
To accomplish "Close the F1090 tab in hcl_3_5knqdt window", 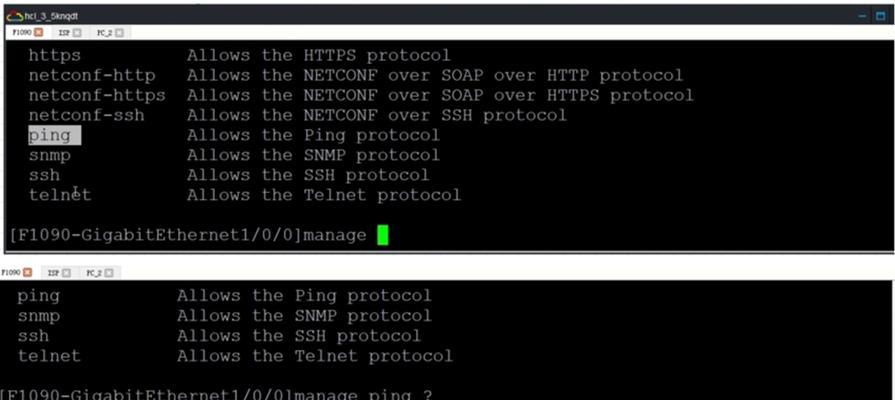I will pyautogui.click(x=38, y=33).
